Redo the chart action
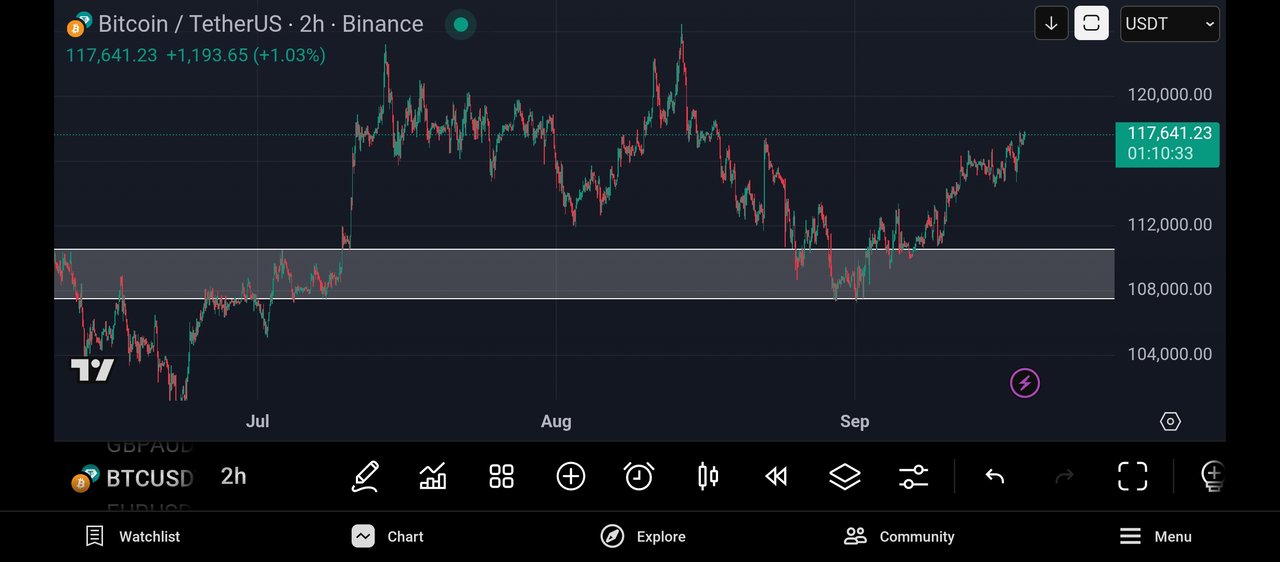 click(1064, 476)
